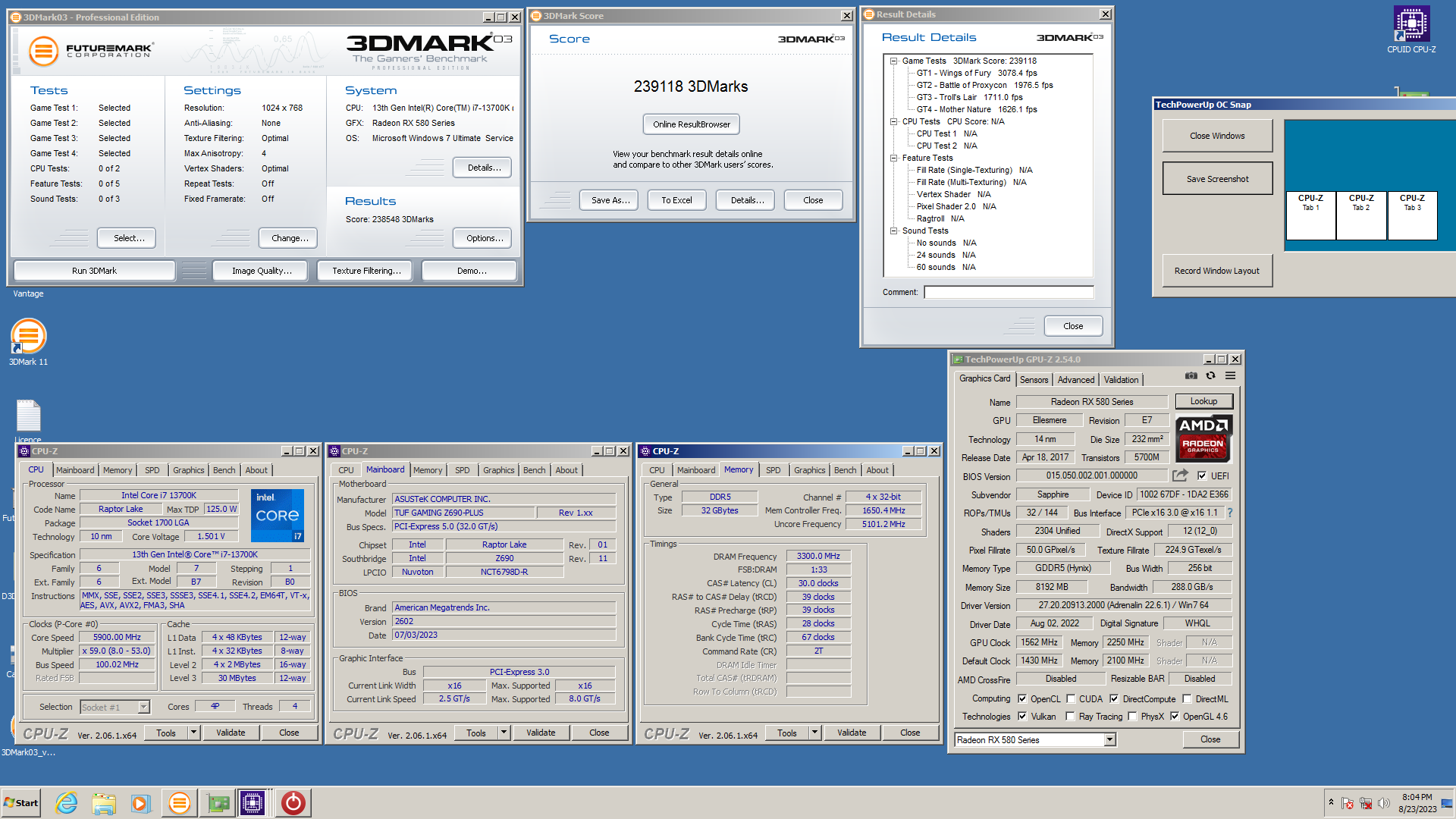Open Bench tab in CPU-Z Mainboard window
1456x819 pixels.
coord(534,470)
